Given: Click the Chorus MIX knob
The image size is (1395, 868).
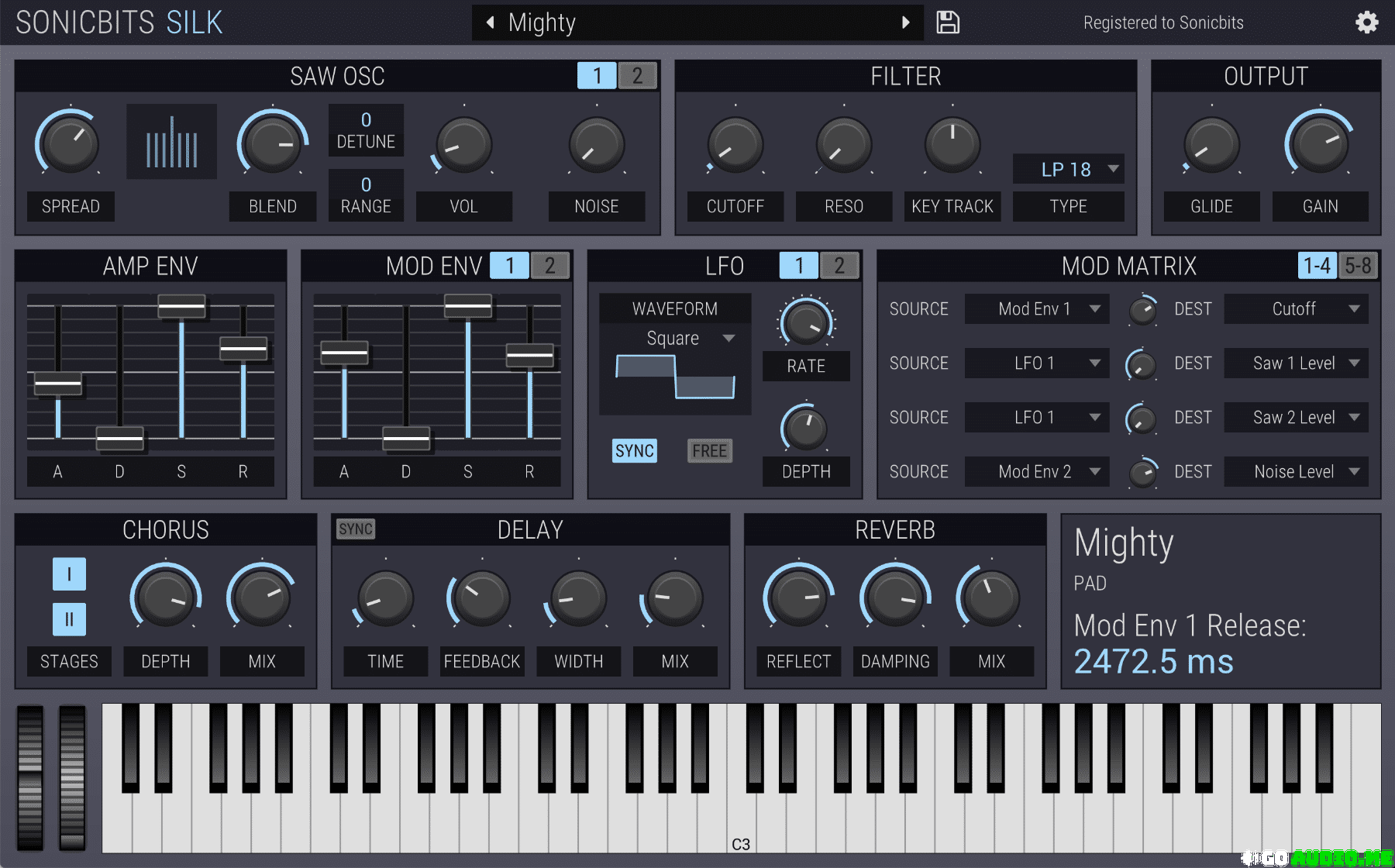Looking at the screenshot, I should pyautogui.click(x=262, y=598).
